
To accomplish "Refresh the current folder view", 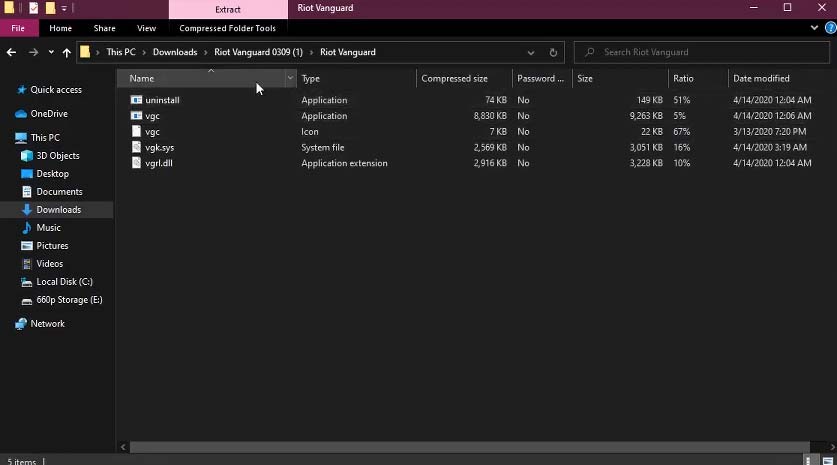I will pos(553,52).
